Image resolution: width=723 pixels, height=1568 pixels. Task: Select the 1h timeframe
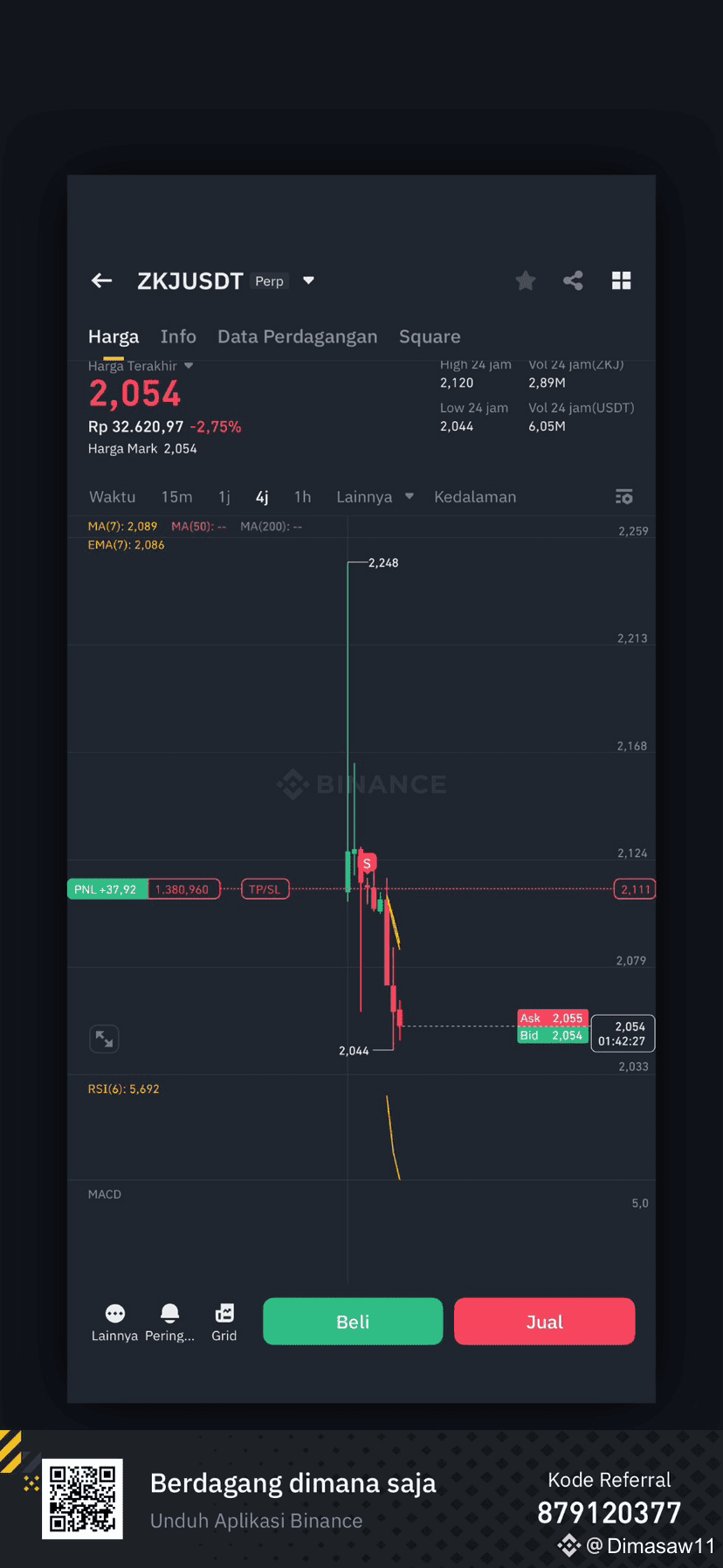(302, 497)
